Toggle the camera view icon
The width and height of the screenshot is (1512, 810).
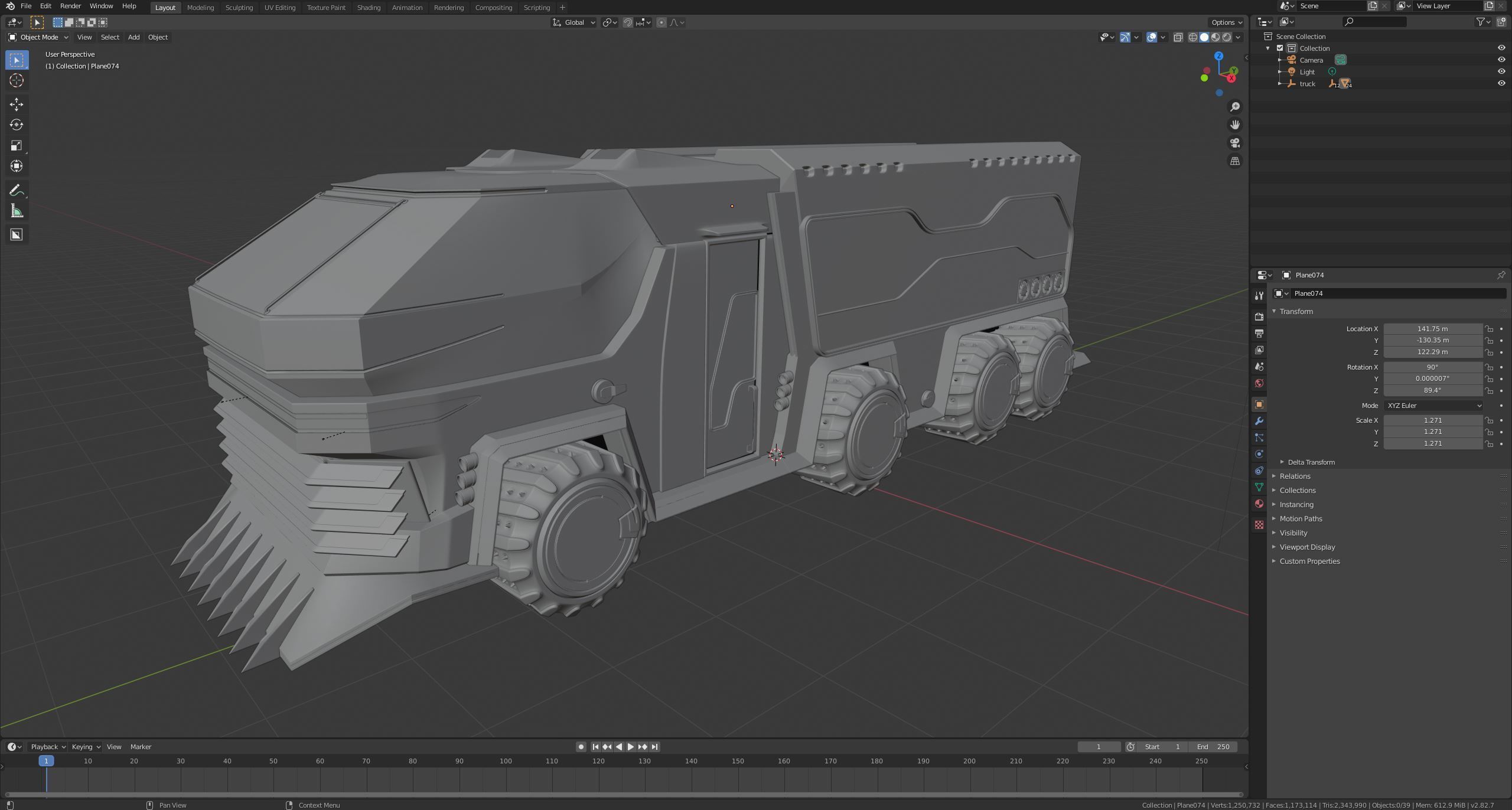click(x=1235, y=143)
